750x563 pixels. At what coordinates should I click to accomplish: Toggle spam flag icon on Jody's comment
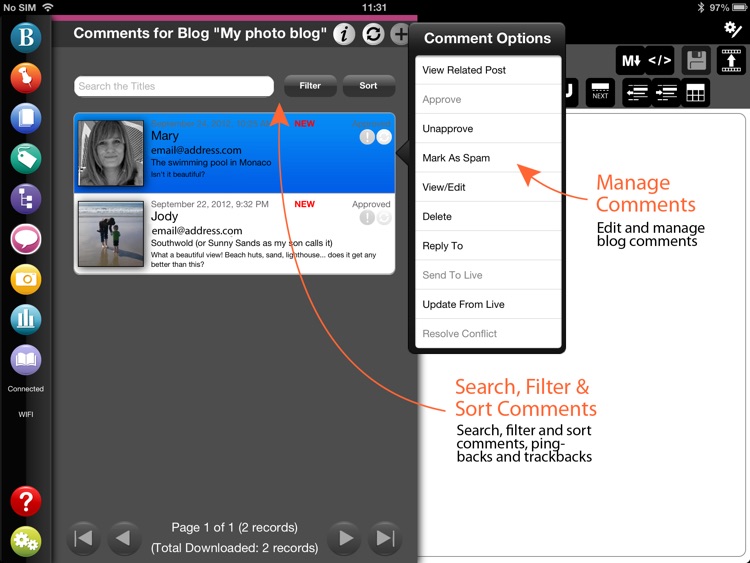pos(367,218)
